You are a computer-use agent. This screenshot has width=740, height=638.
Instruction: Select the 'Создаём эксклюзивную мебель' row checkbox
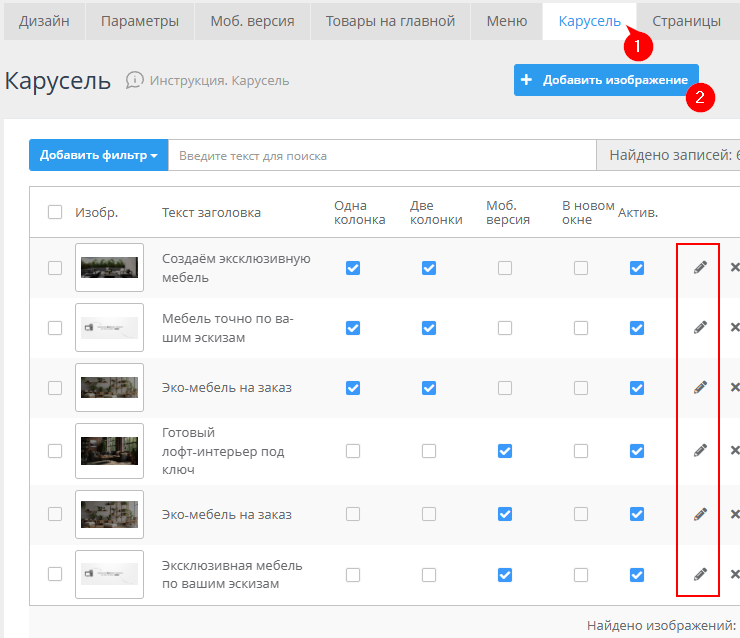(x=55, y=268)
